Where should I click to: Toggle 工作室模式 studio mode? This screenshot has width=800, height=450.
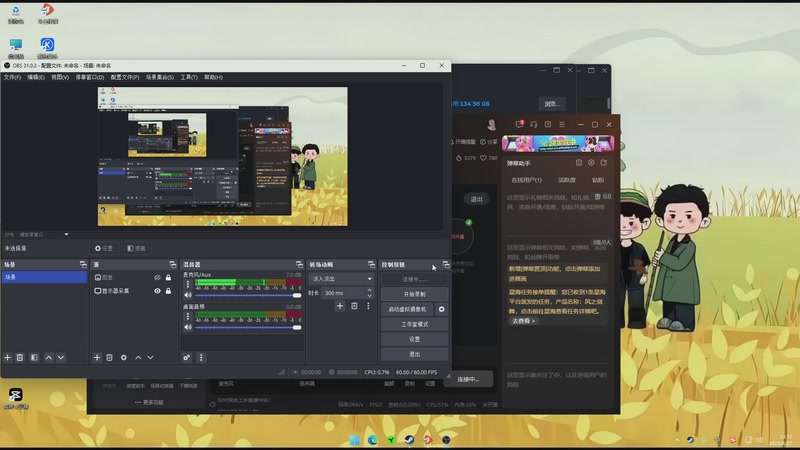tap(414, 324)
